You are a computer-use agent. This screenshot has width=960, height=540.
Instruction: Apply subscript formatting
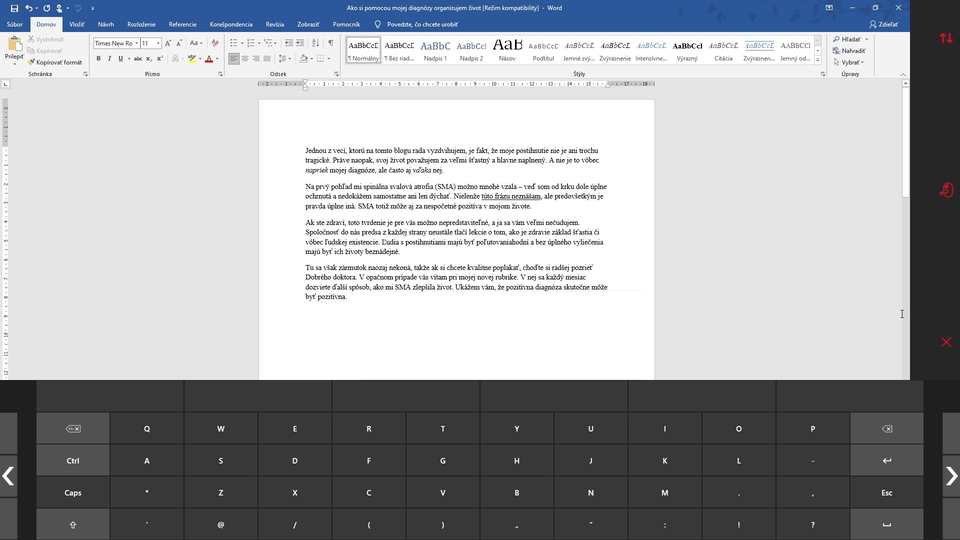(148, 59)
